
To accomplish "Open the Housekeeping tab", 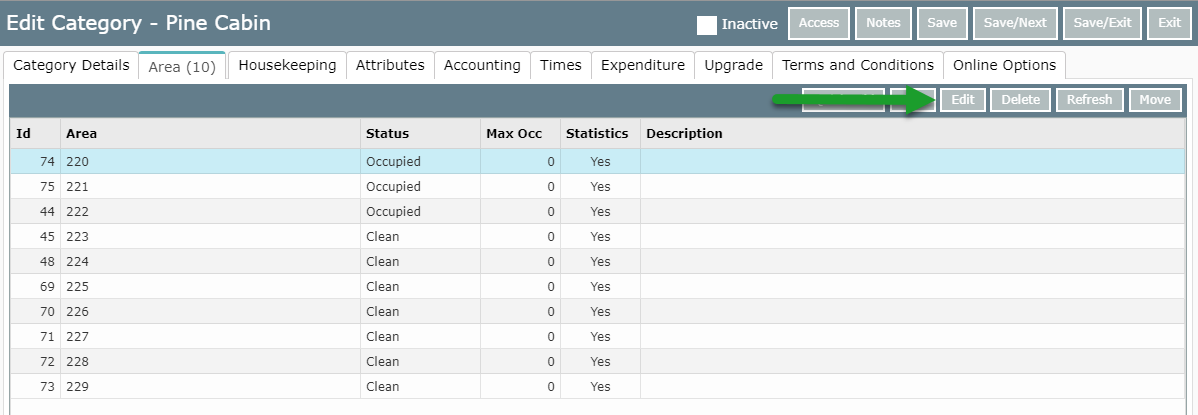I will pyautogui.click(x=287, y=66).
